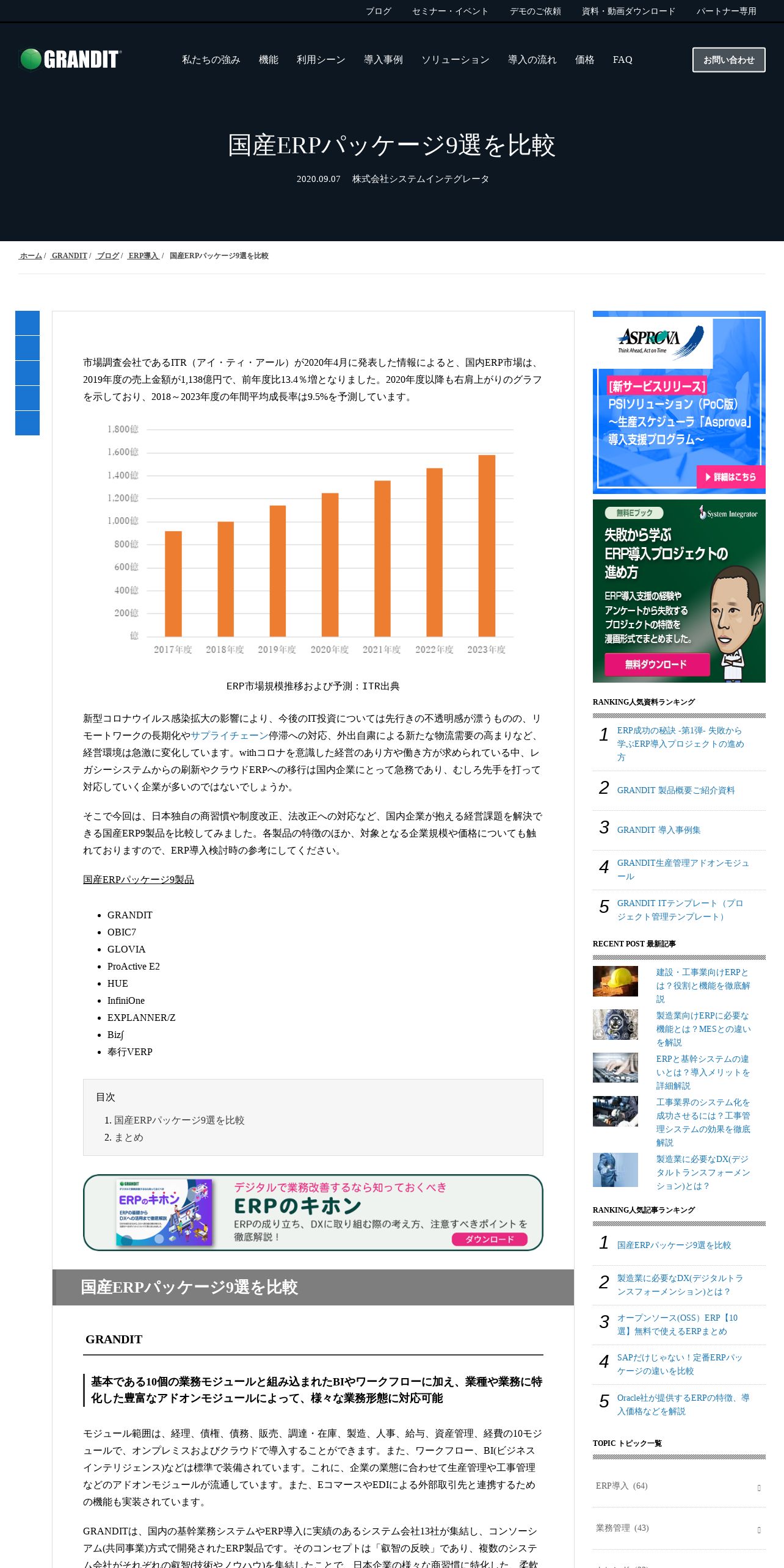Screen dimensions: 784x1568
Task: Open GRANDIT 製品概要ご紹介資料 link
Action: click(676, 790)
